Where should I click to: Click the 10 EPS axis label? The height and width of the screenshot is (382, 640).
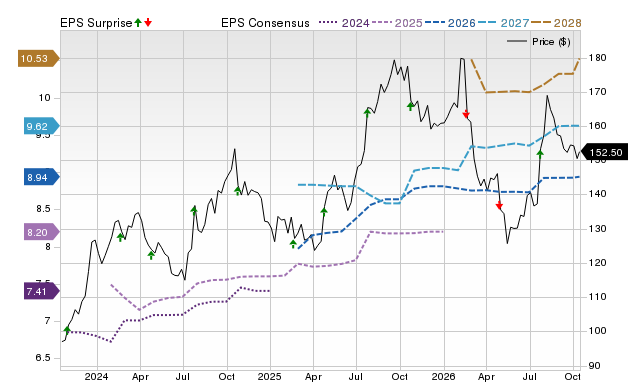pyautogui.click(x=44, y=98)
